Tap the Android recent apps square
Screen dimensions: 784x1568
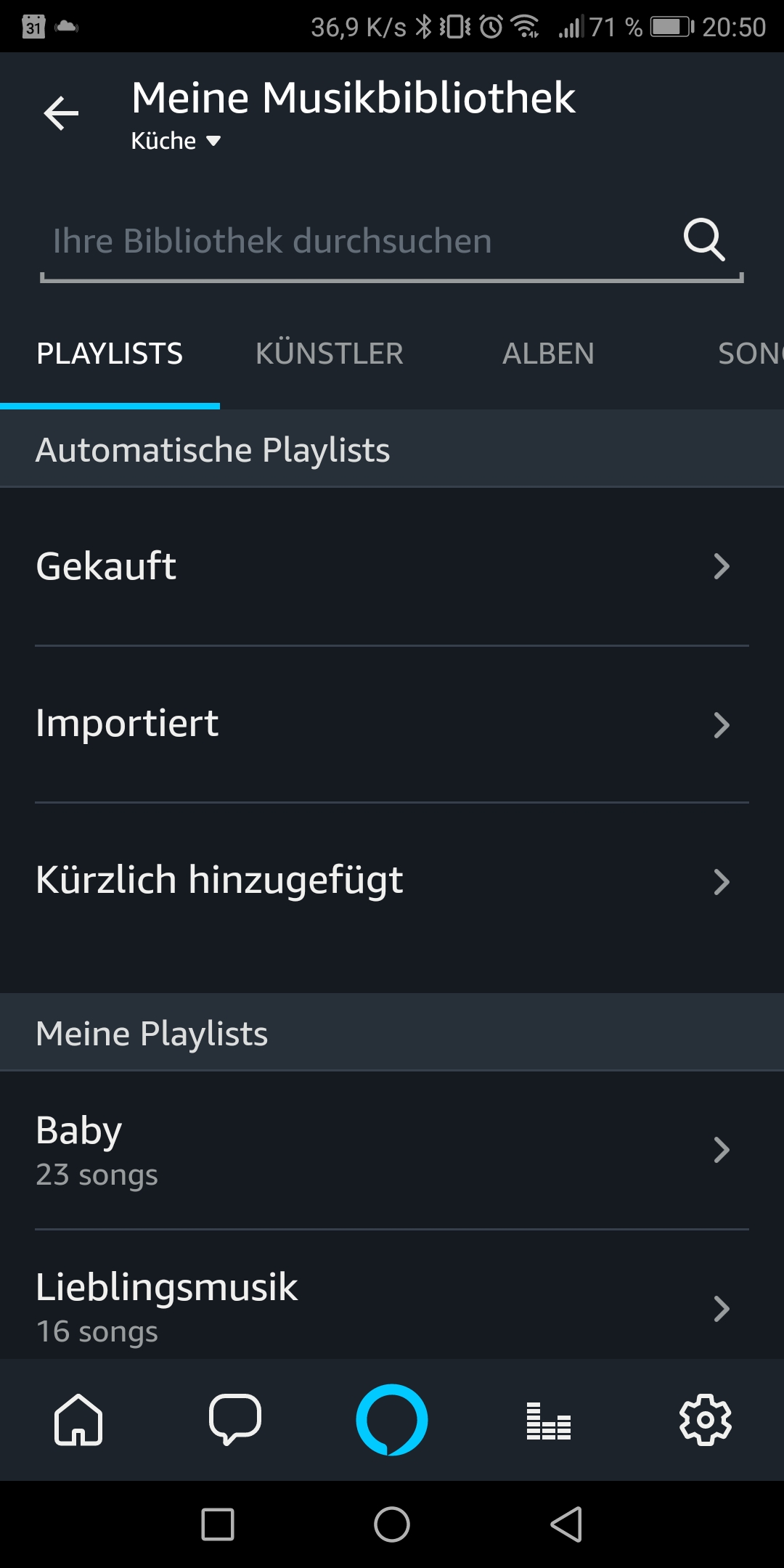pos(218,1524)
